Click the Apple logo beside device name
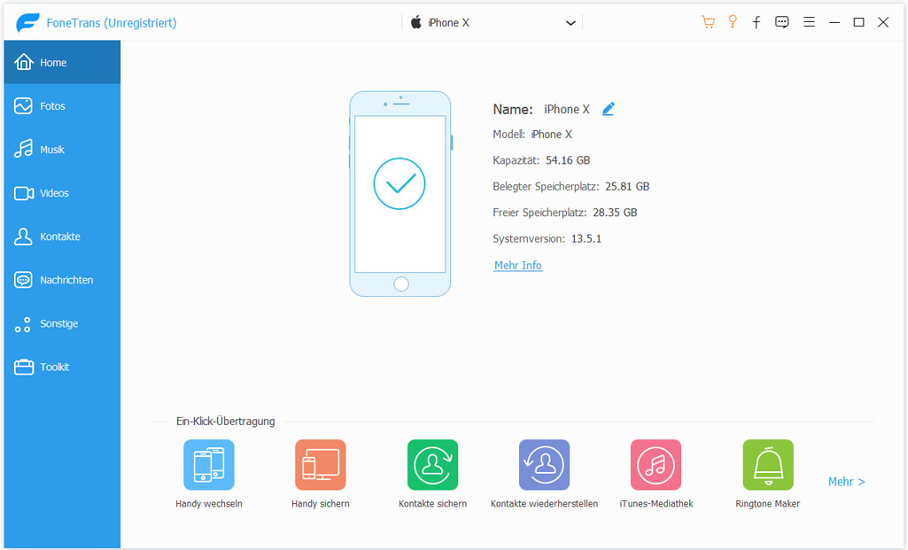This screenshot has height=550, width=908. tap(416, 22)
